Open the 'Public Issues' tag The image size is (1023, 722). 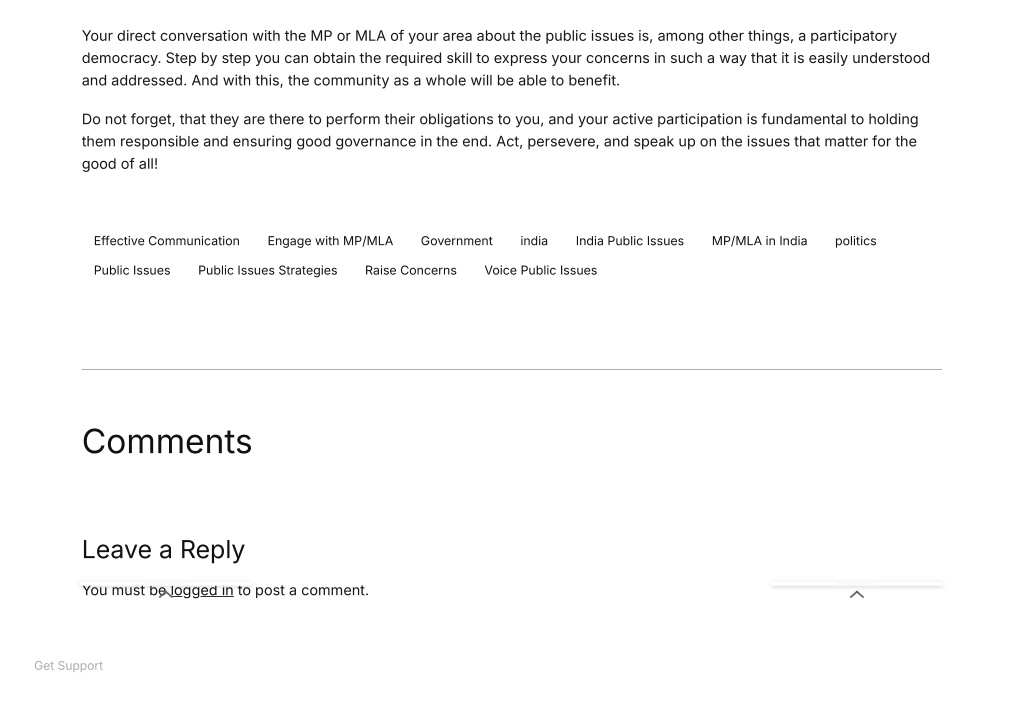(x=132, y=270)
